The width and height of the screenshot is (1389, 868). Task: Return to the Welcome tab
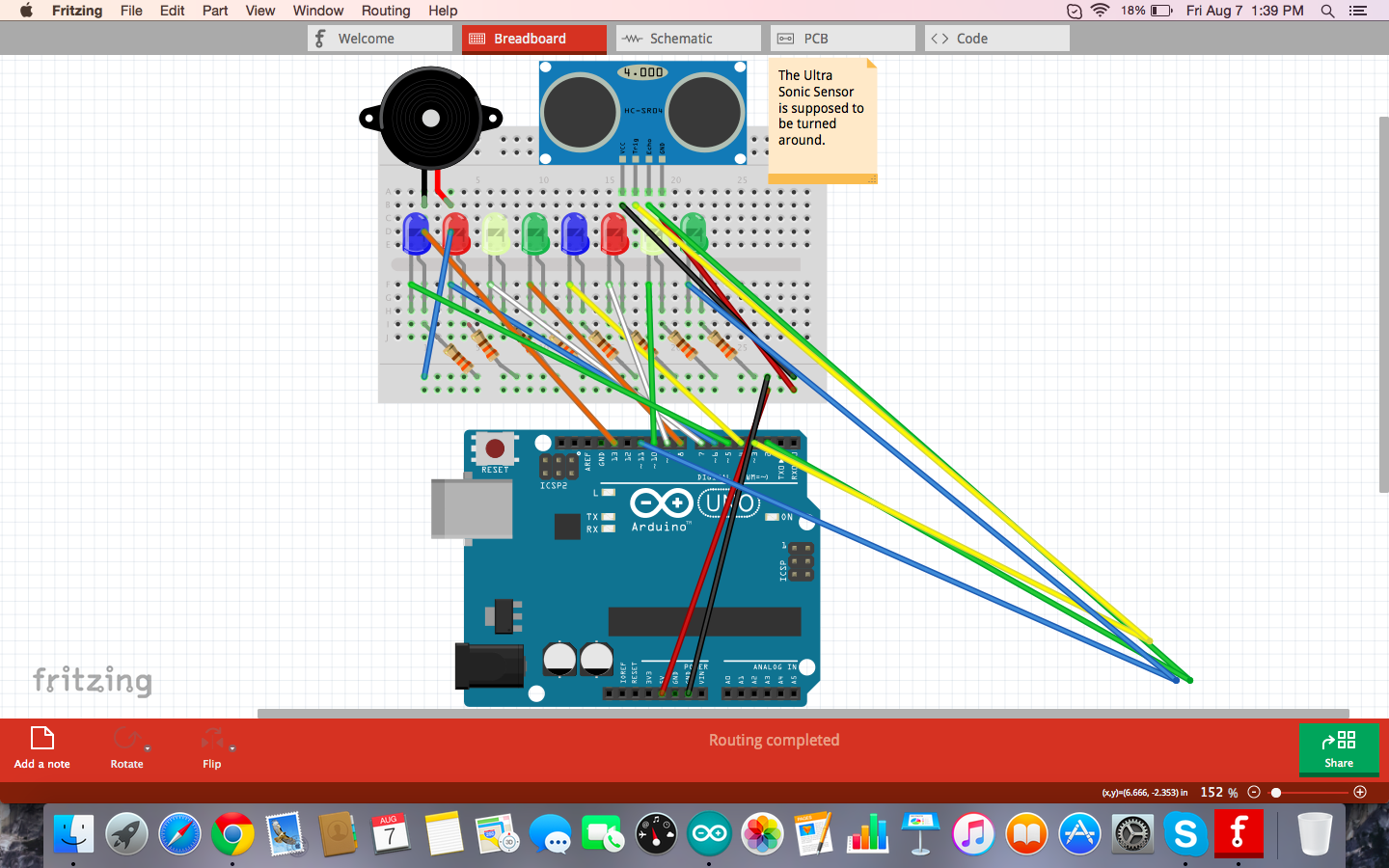point(379,38)
